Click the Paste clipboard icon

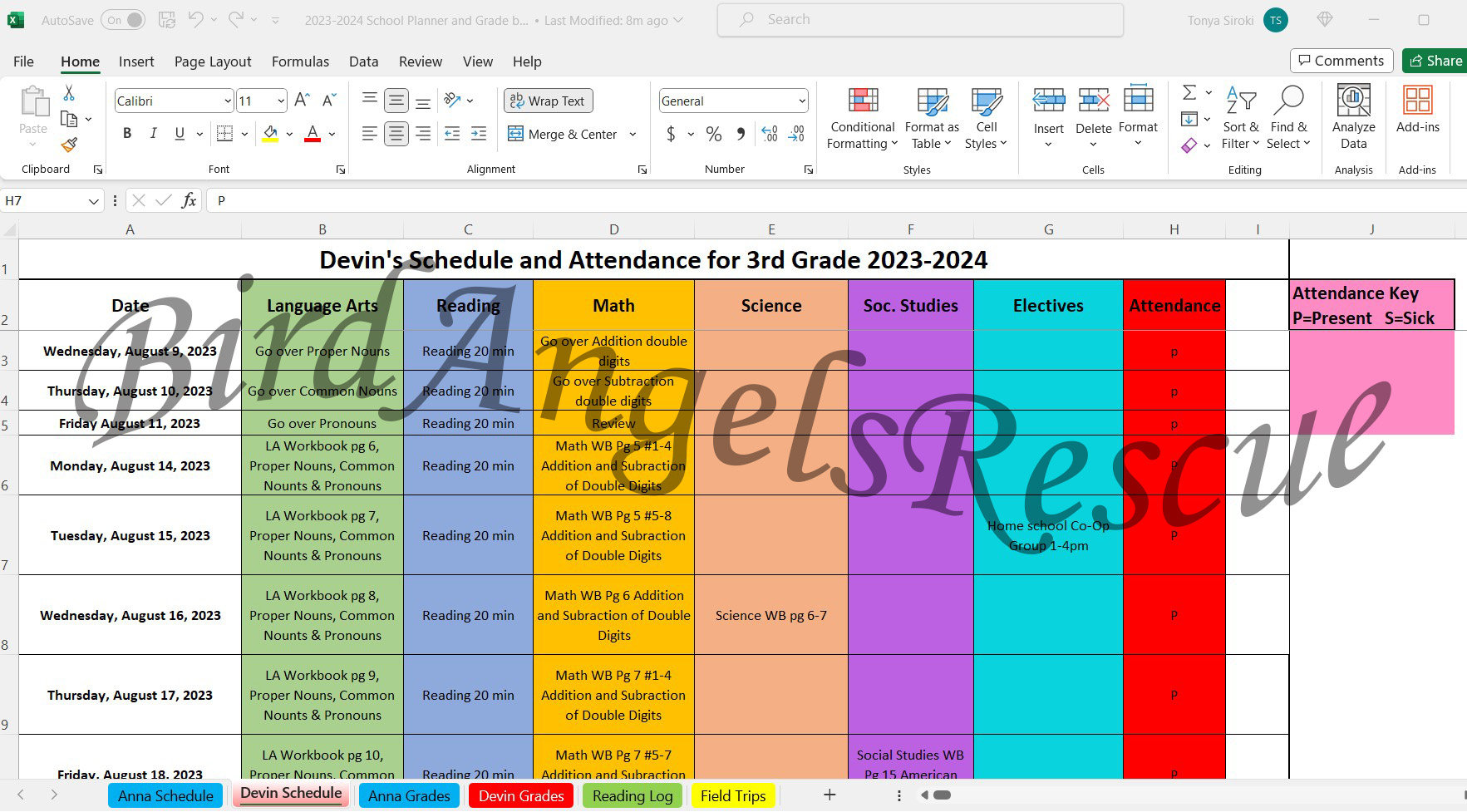click(33, 101)
